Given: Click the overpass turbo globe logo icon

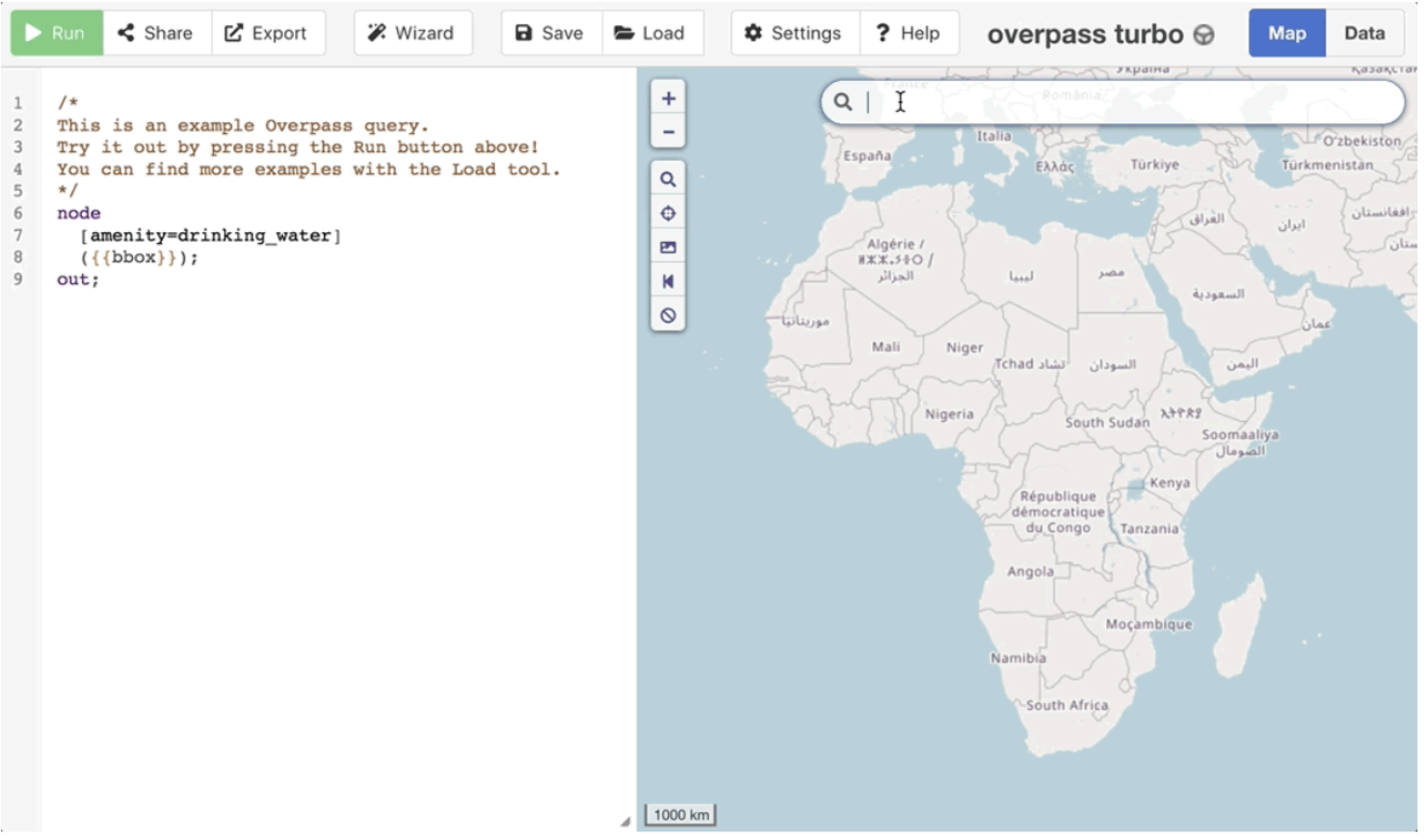Looking at the screenshot, I should pyautogui.click(x=1203, y=35).
